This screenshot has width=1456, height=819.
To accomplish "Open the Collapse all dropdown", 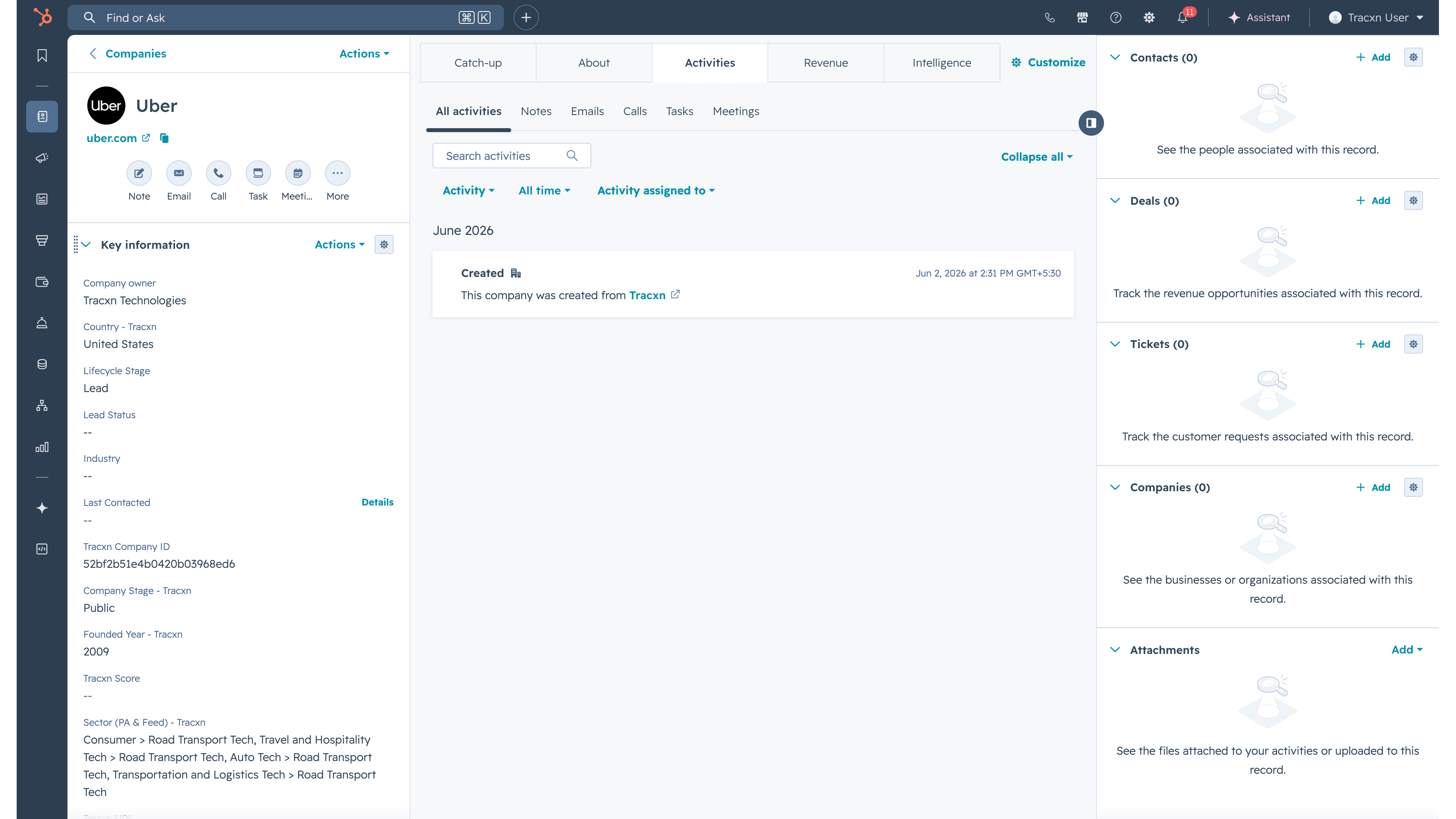I will 1037,157.
